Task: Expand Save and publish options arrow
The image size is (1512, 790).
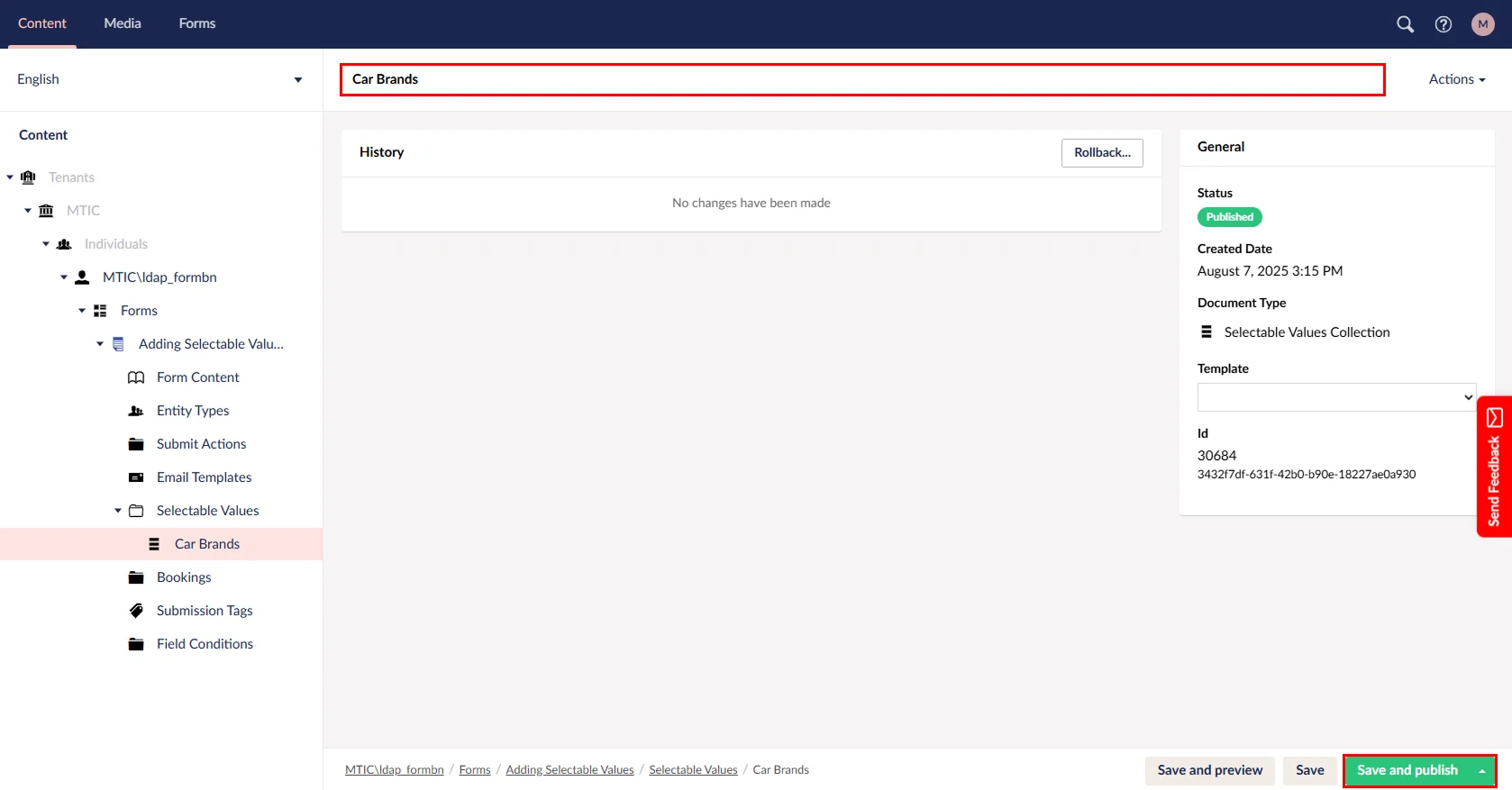Action: click(1481, 771)
